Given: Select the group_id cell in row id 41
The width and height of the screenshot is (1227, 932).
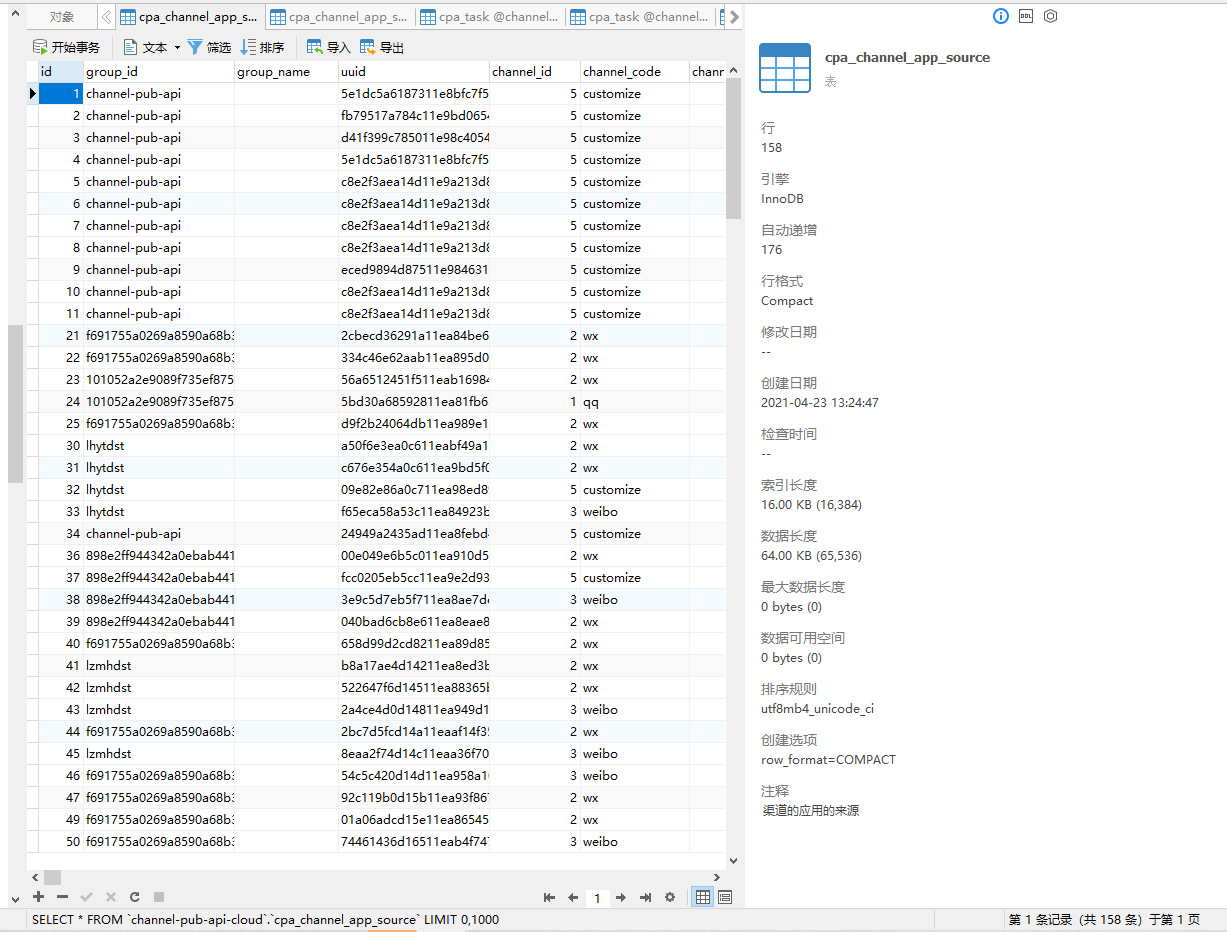Looking at the screenshot, I should (159, 666).
